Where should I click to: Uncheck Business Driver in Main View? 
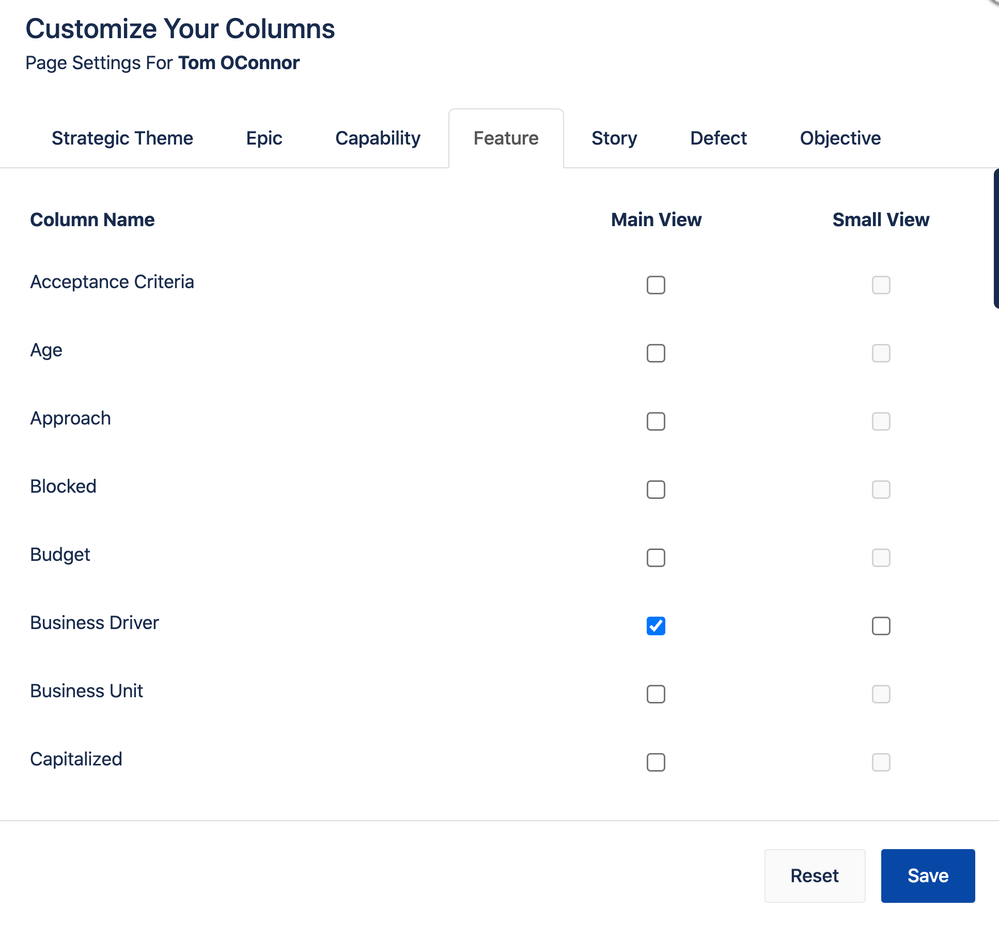pos(656,626)
